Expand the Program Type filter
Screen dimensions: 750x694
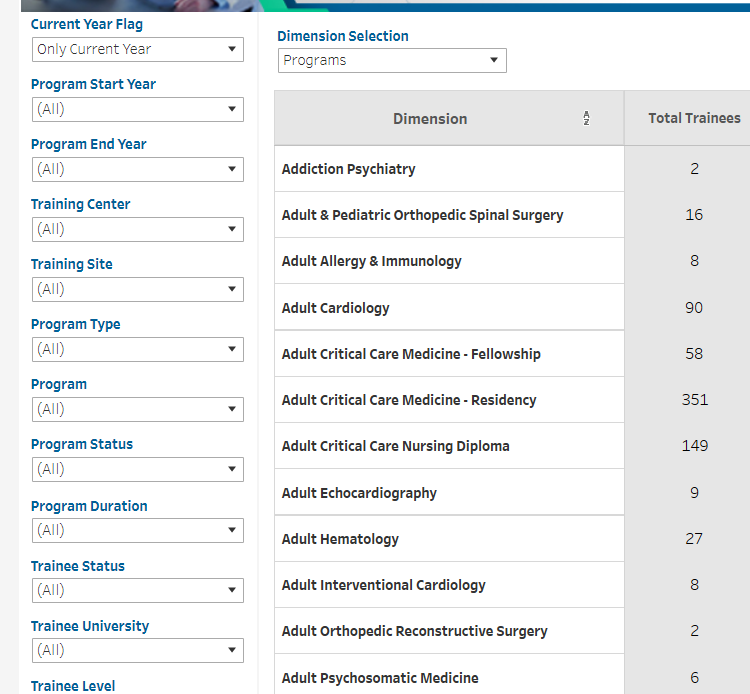[137, 349]
